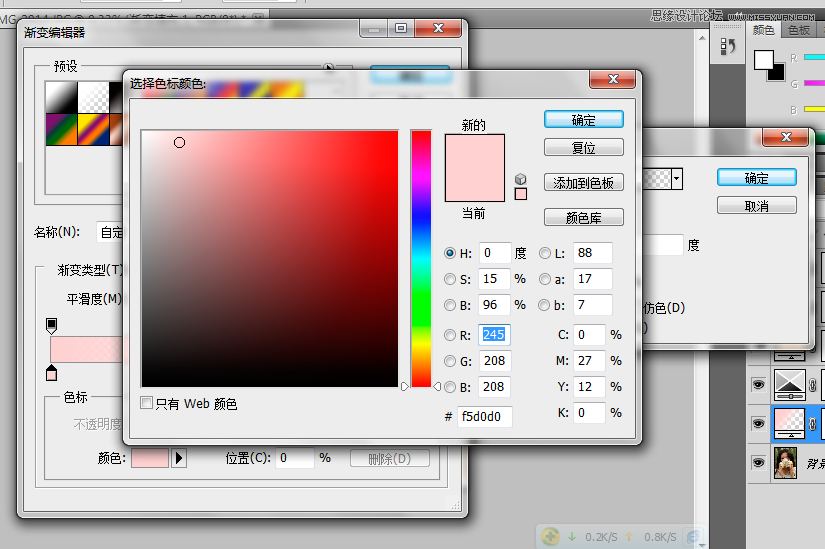This screenshot has height=549, width=825.
Task: Click the small web-safe color swatch below the cube
Action: [520, 194]
